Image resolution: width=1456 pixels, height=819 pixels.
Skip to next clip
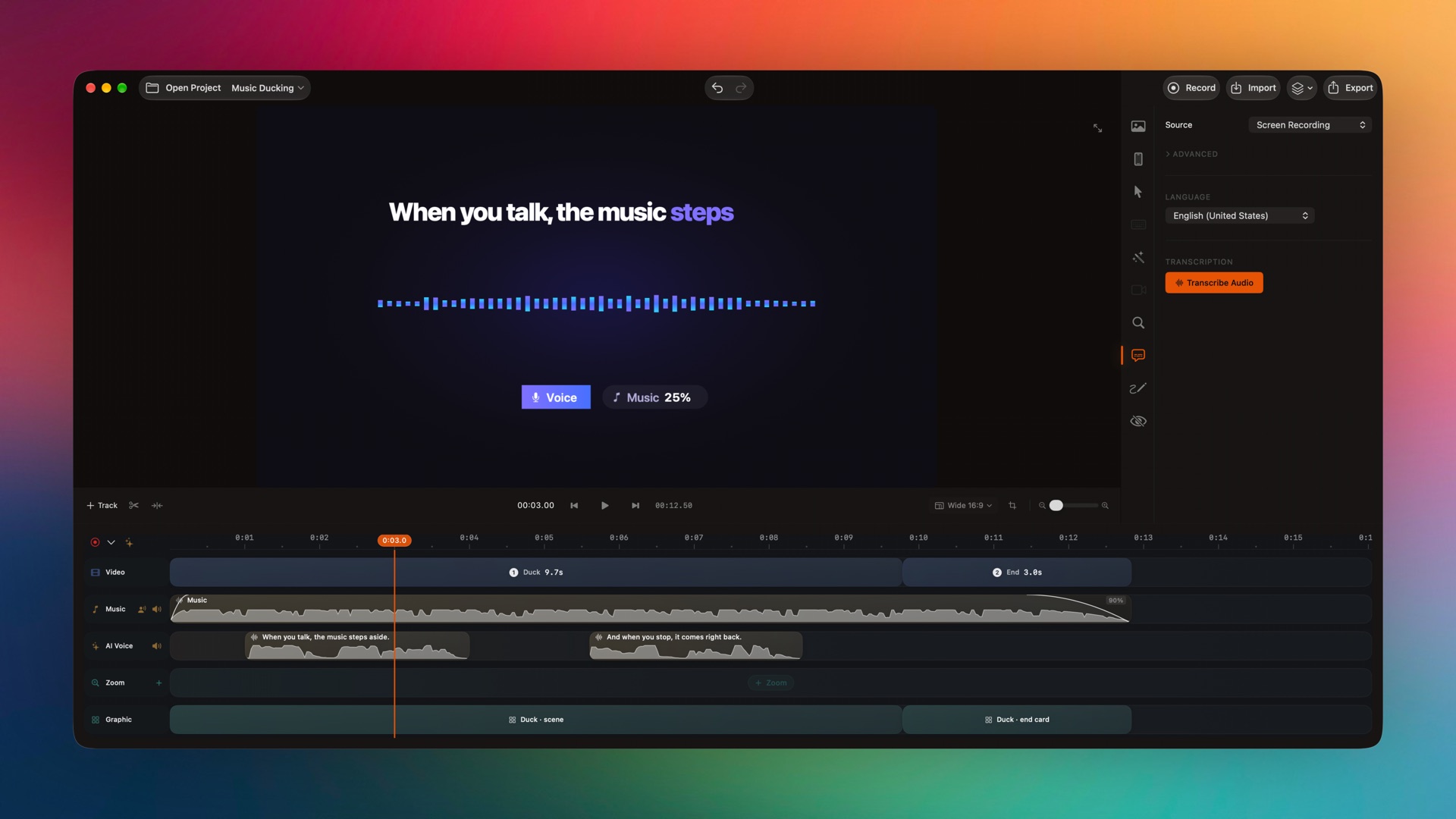[x=635, y=505]
